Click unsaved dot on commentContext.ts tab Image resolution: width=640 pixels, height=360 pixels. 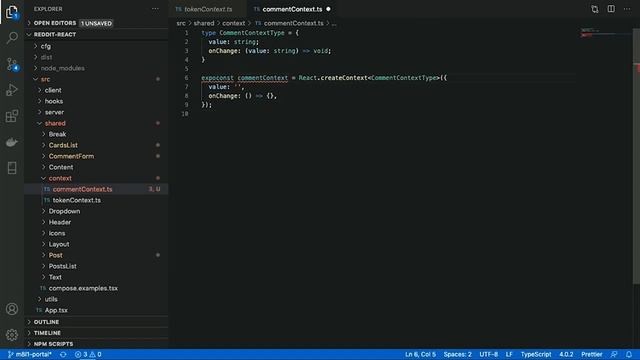pyautogui.click(x=328, y=9)
